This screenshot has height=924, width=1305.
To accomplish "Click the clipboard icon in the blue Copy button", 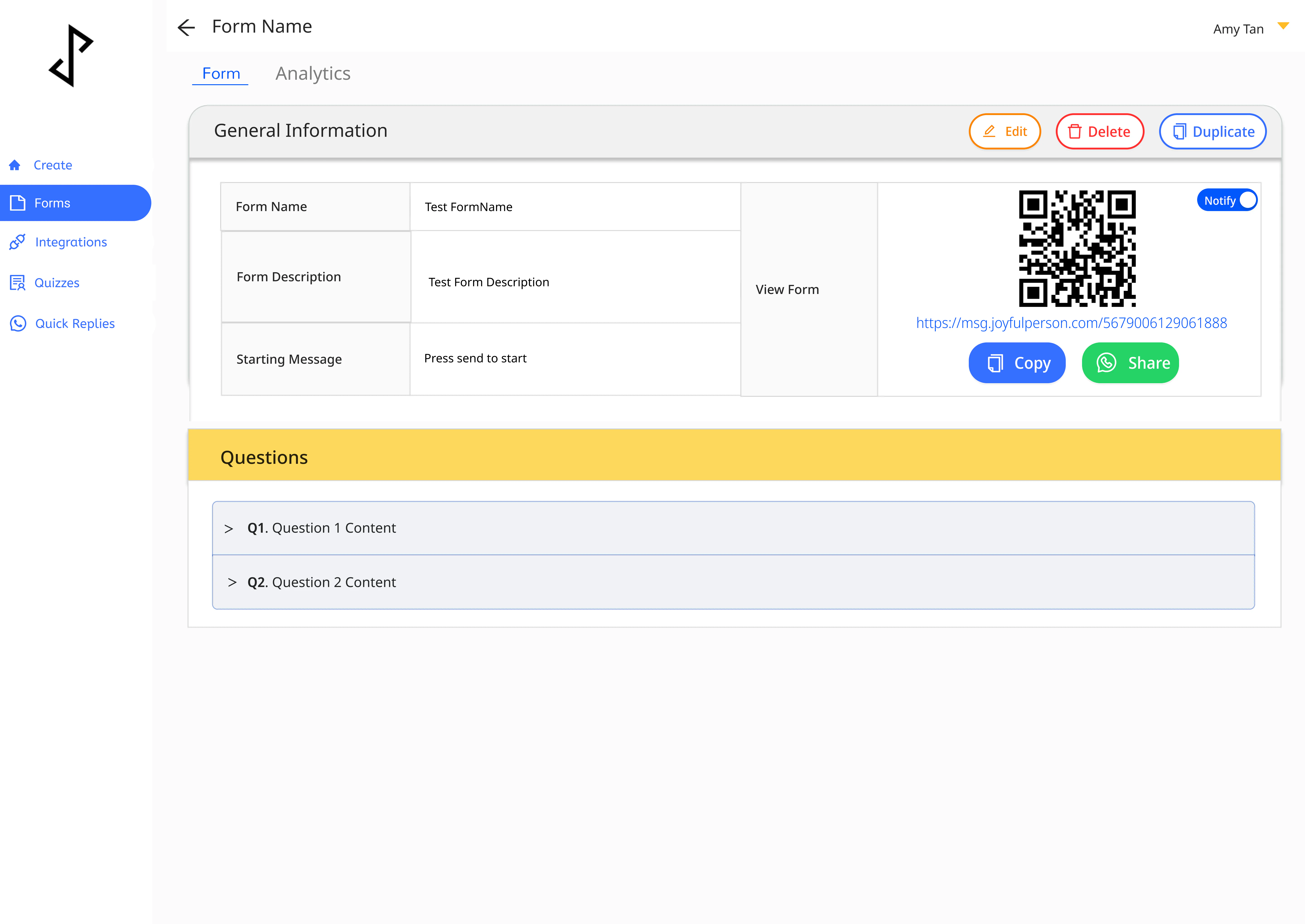I will pos(995,363).
